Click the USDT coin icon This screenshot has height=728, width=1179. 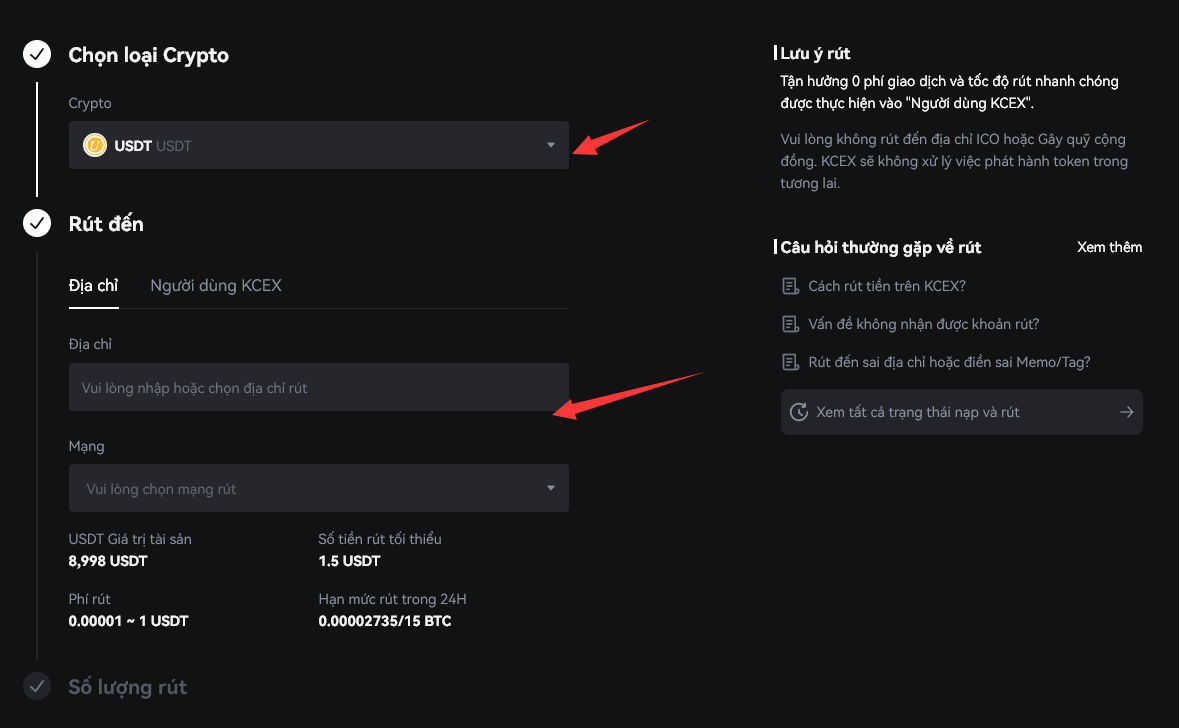point(95,146)
